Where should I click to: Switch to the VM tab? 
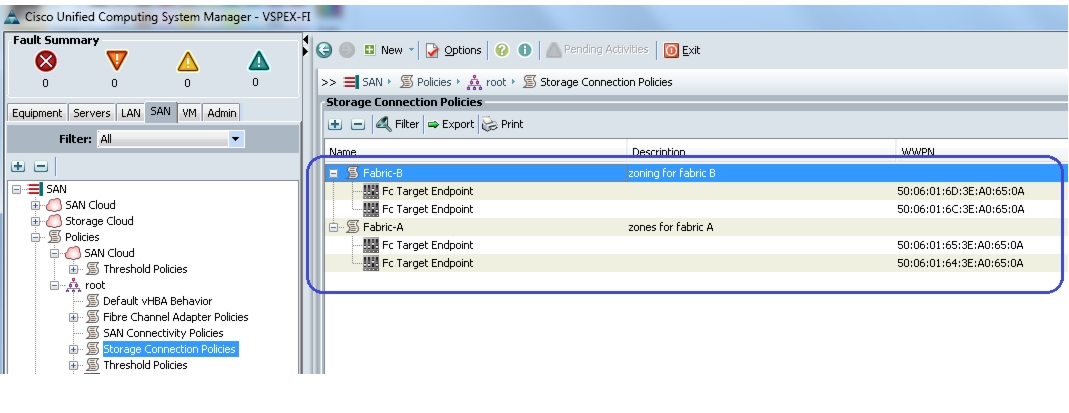[190, 113]
